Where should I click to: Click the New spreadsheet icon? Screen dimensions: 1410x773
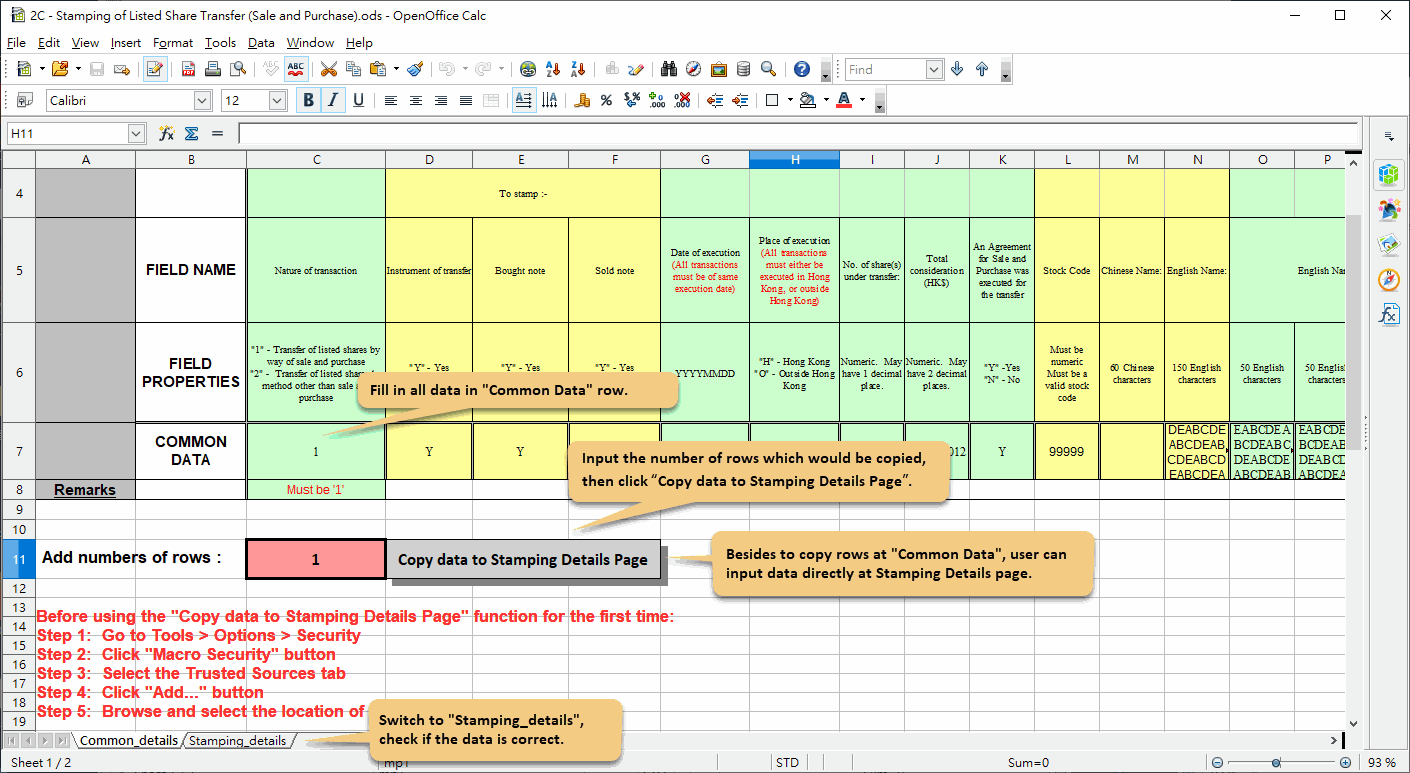pyautogui.click(x=24, y=69)
